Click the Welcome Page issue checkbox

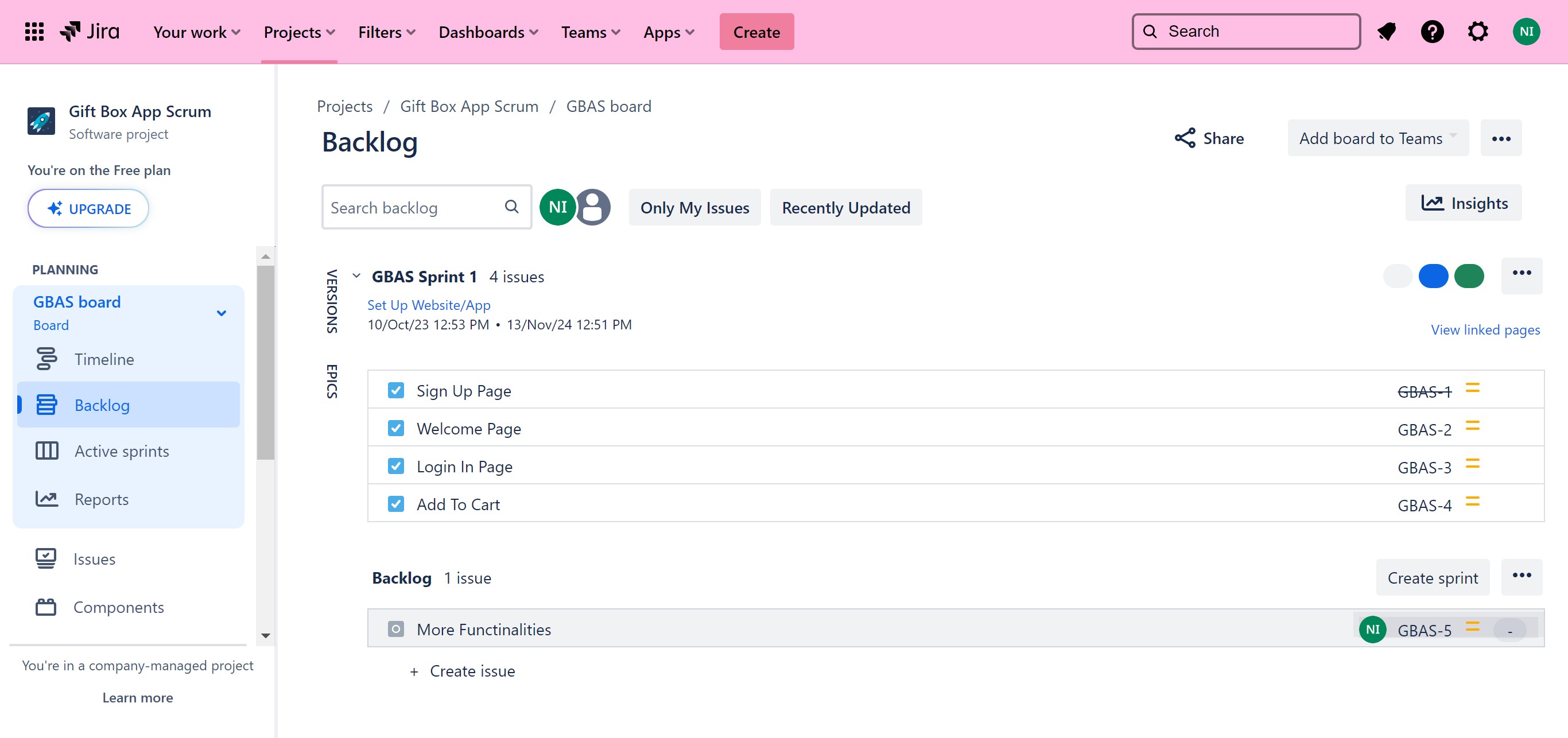point(395,428)
